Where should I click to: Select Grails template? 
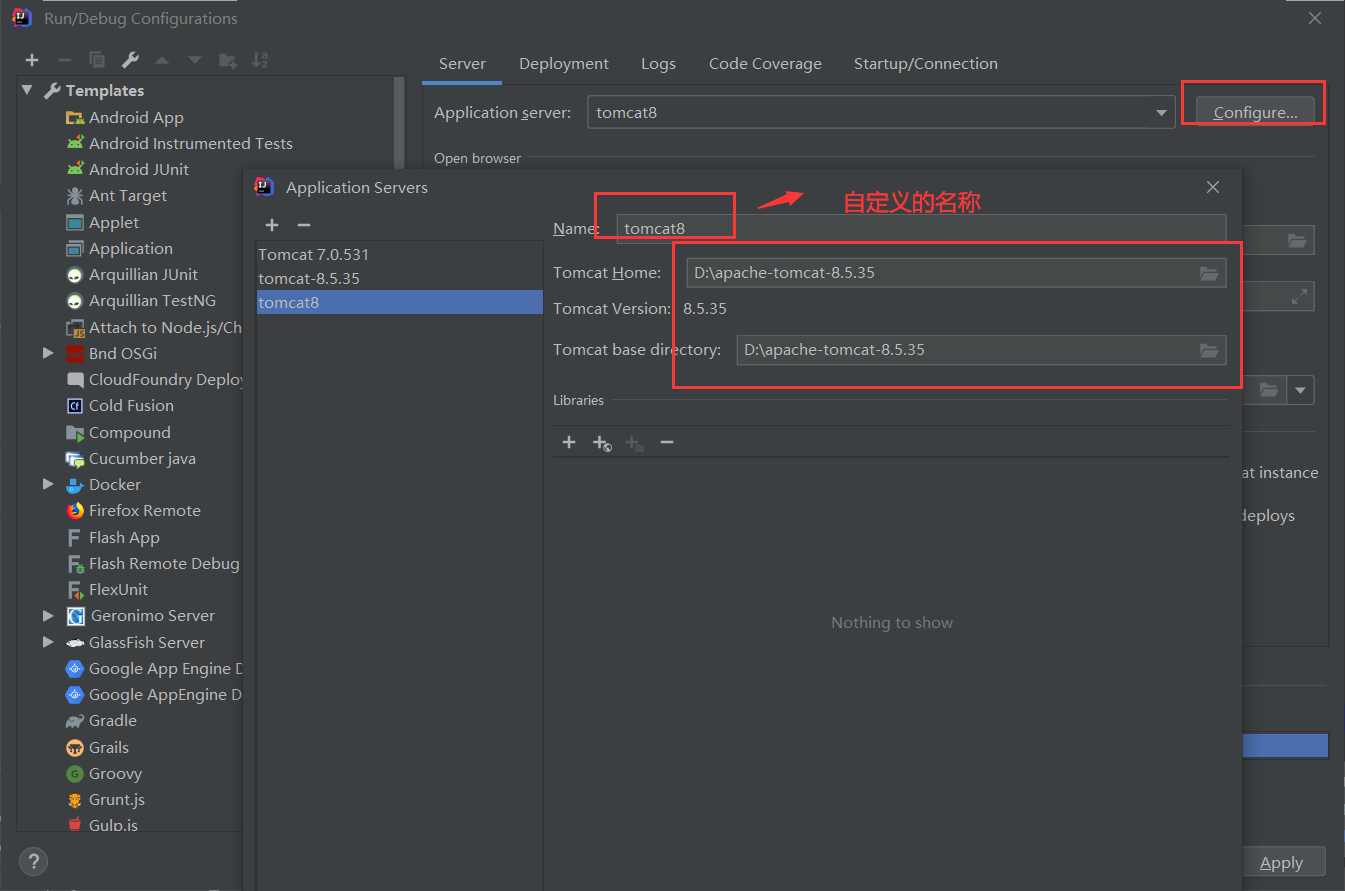[x=109, y=747]
